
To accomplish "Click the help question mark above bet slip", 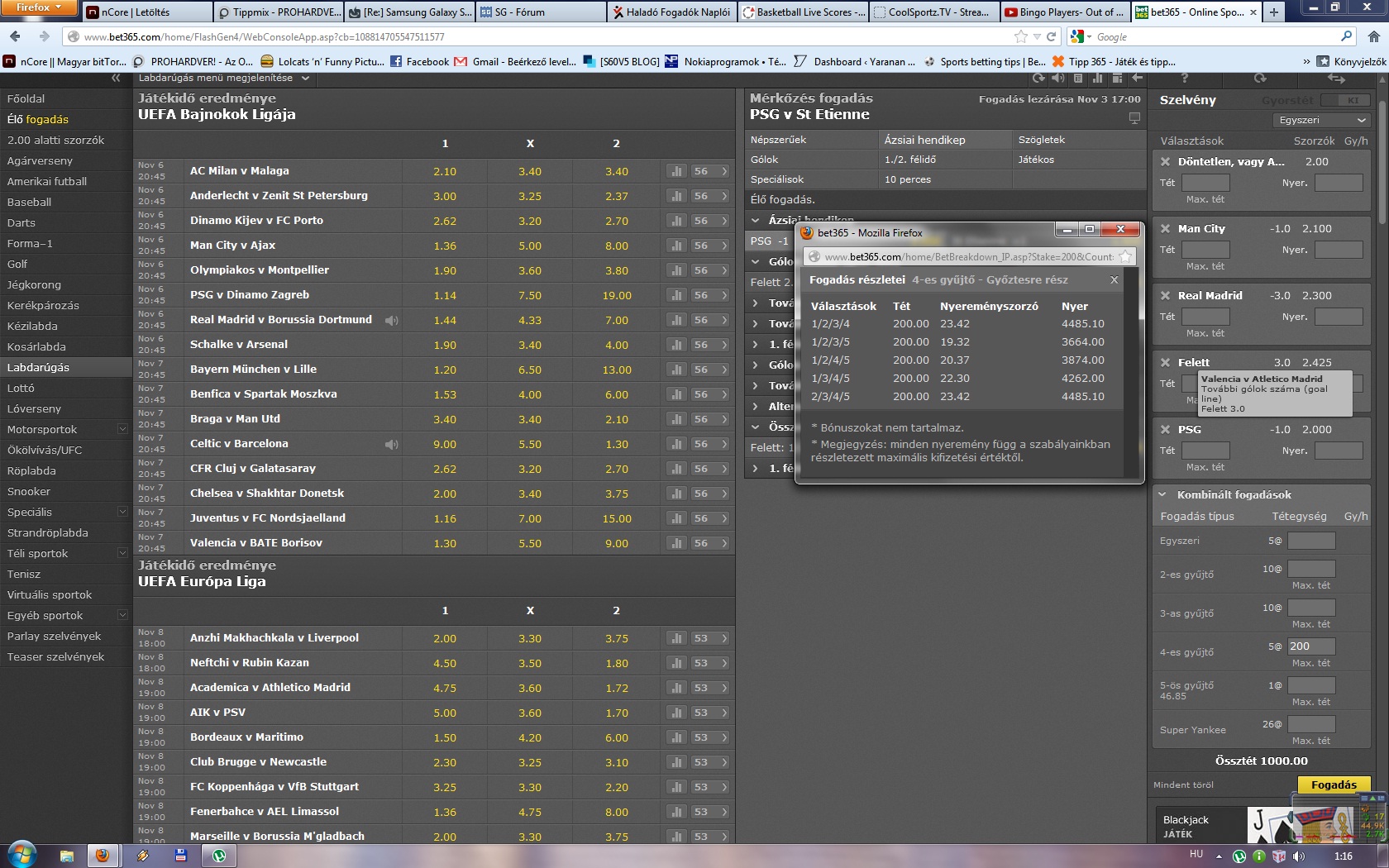I will (1185, 78).
